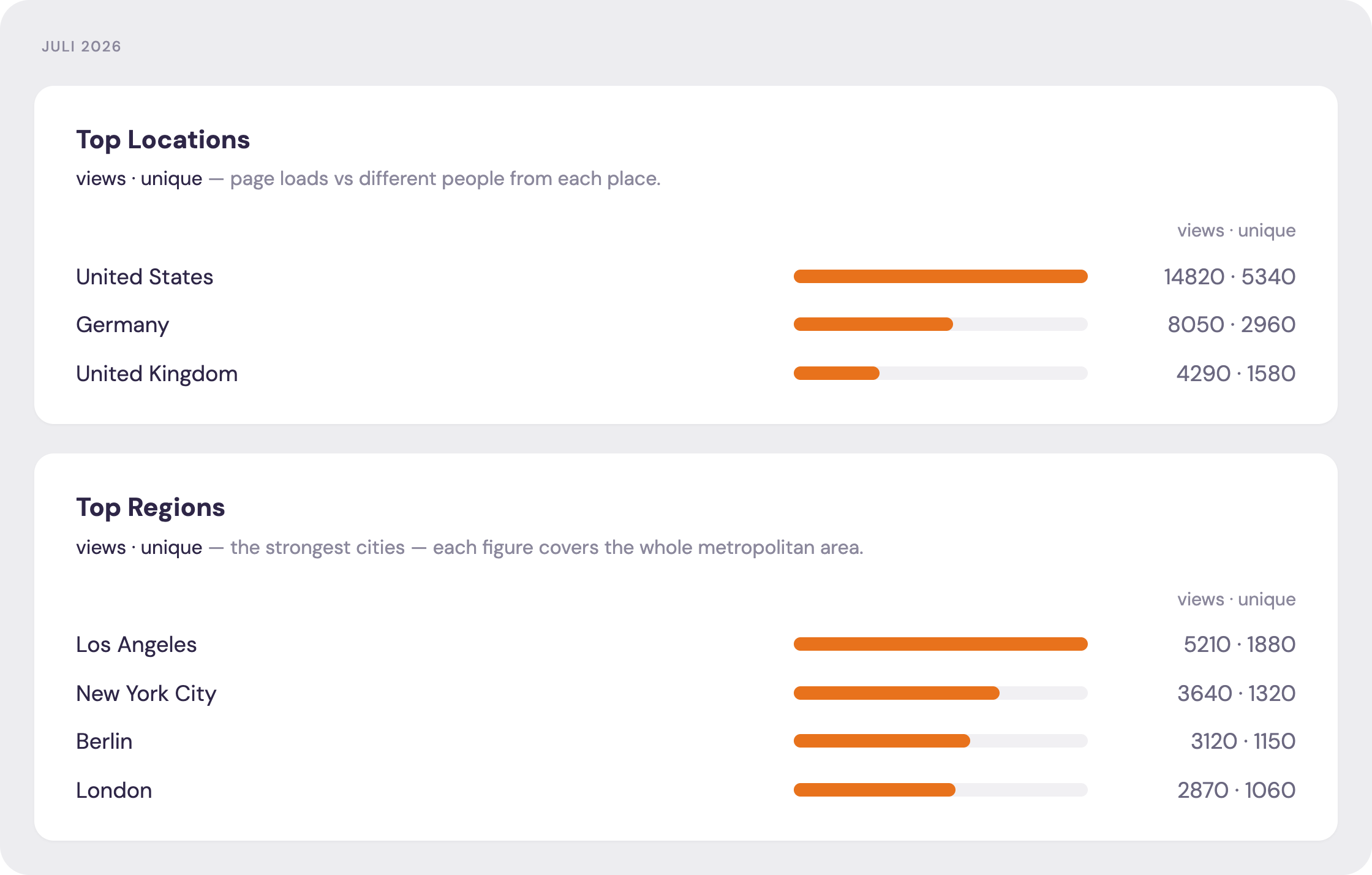Image resolution: width=1372 pixels, height=875 pixels.
Task: Click the Los Angeles region label
Action: [x=136, y=645]
